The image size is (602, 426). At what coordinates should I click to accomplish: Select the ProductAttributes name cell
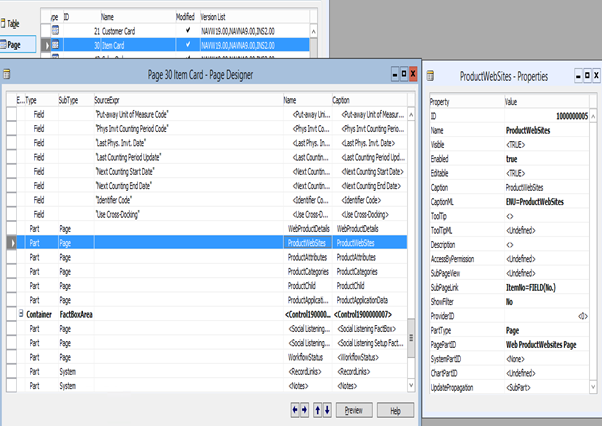[307, 257]
